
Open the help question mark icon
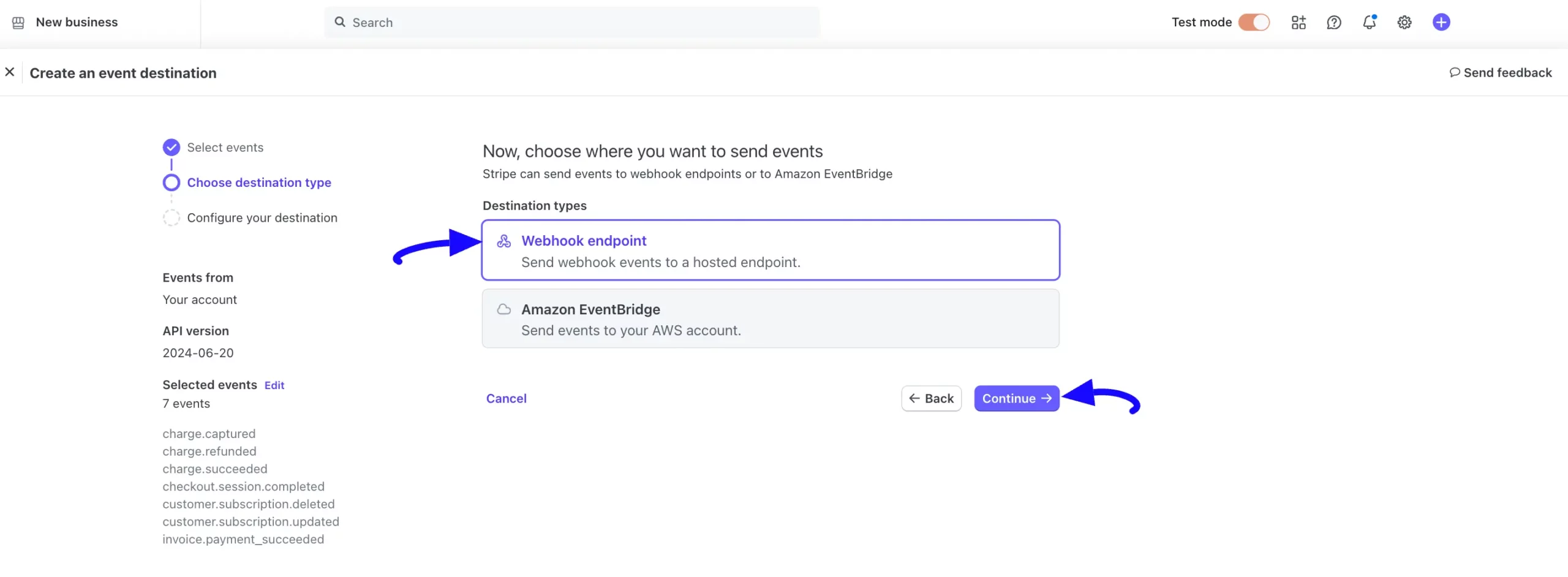pyautogui.click(x=1334, y=23)
